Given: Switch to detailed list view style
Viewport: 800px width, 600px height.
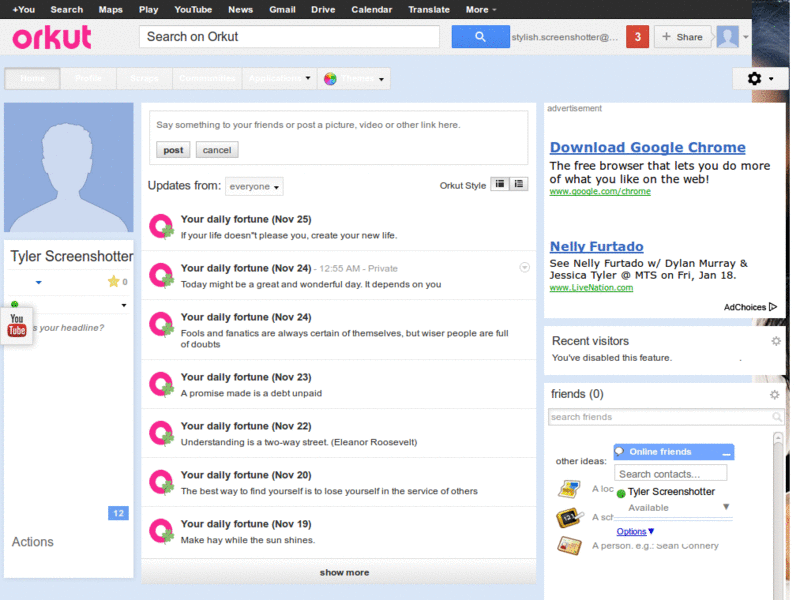Looking at the screenshot, I should coord(519,184).
